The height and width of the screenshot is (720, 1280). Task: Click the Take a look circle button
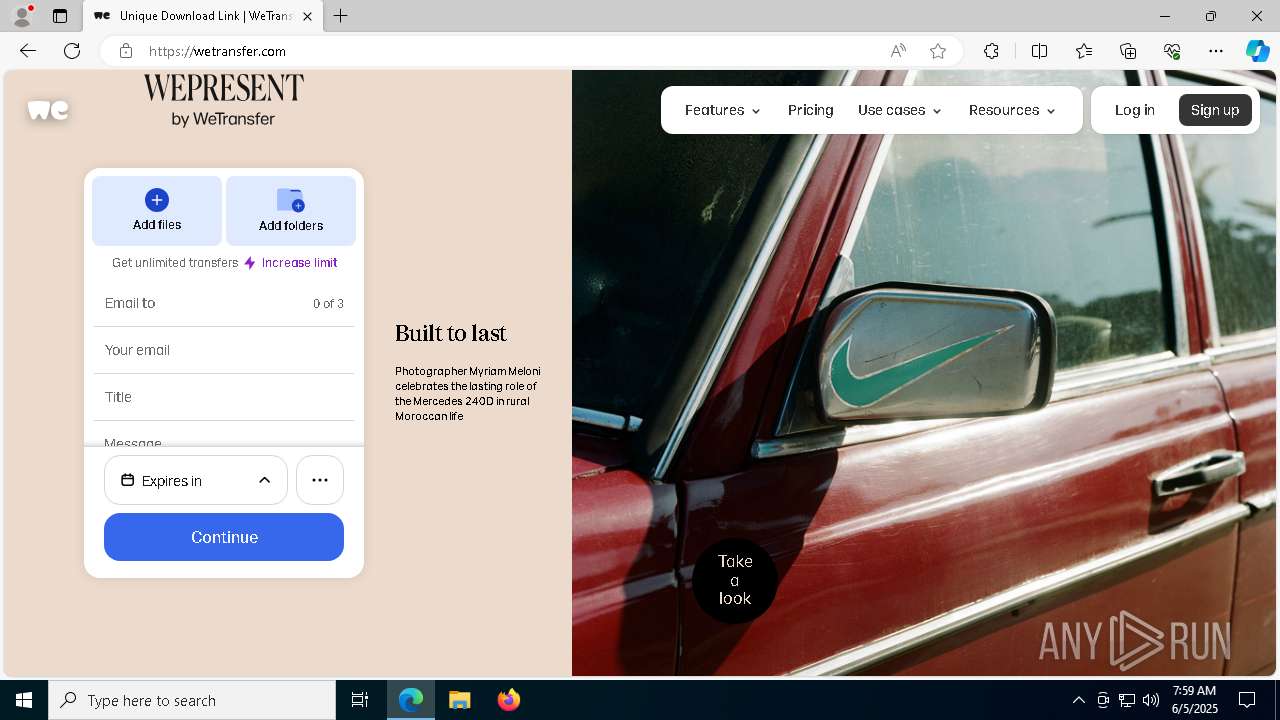735,580
